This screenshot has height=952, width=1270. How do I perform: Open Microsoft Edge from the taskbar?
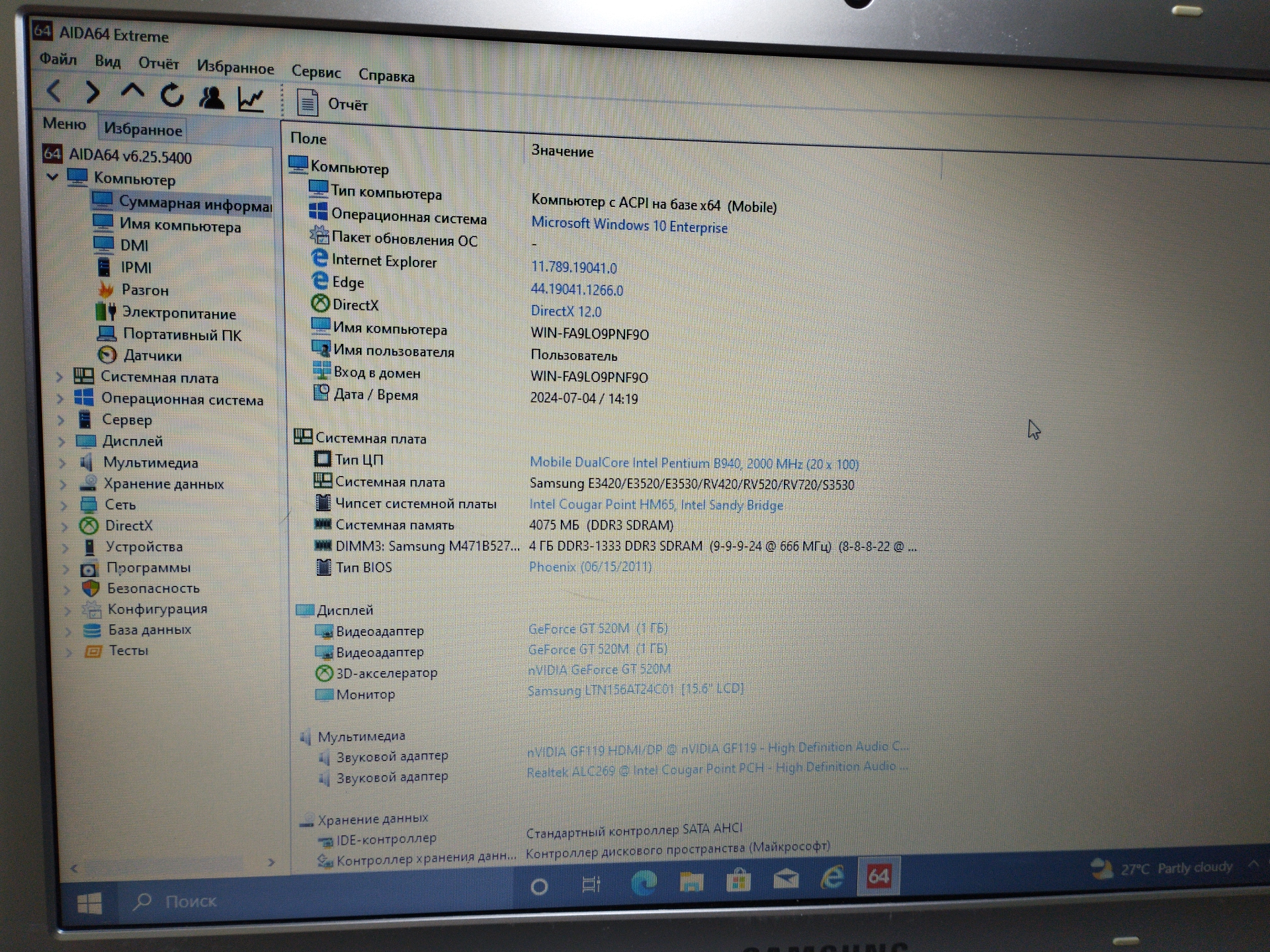tap(644, 883)
